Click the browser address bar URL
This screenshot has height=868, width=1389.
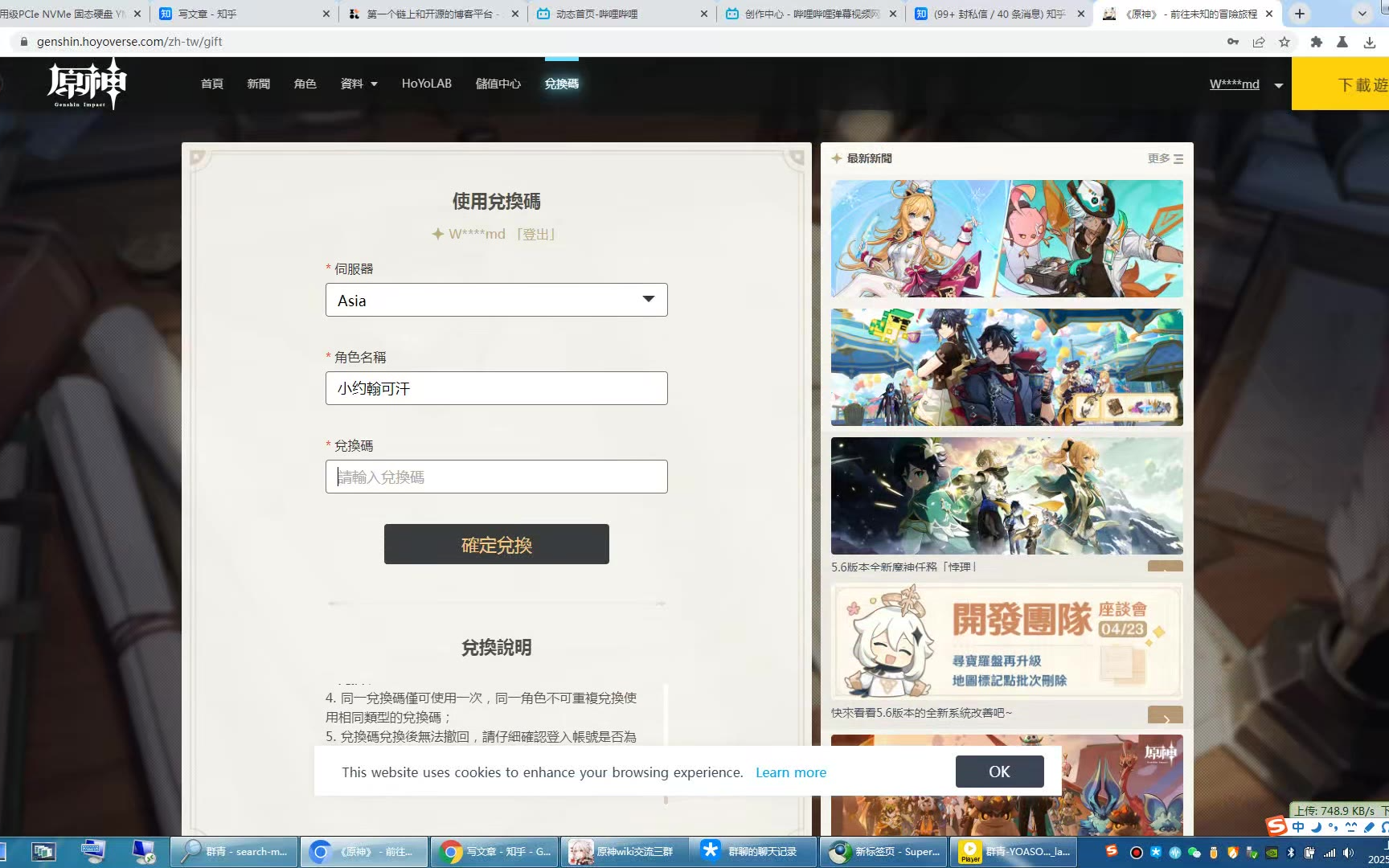[x=129, y=42]
